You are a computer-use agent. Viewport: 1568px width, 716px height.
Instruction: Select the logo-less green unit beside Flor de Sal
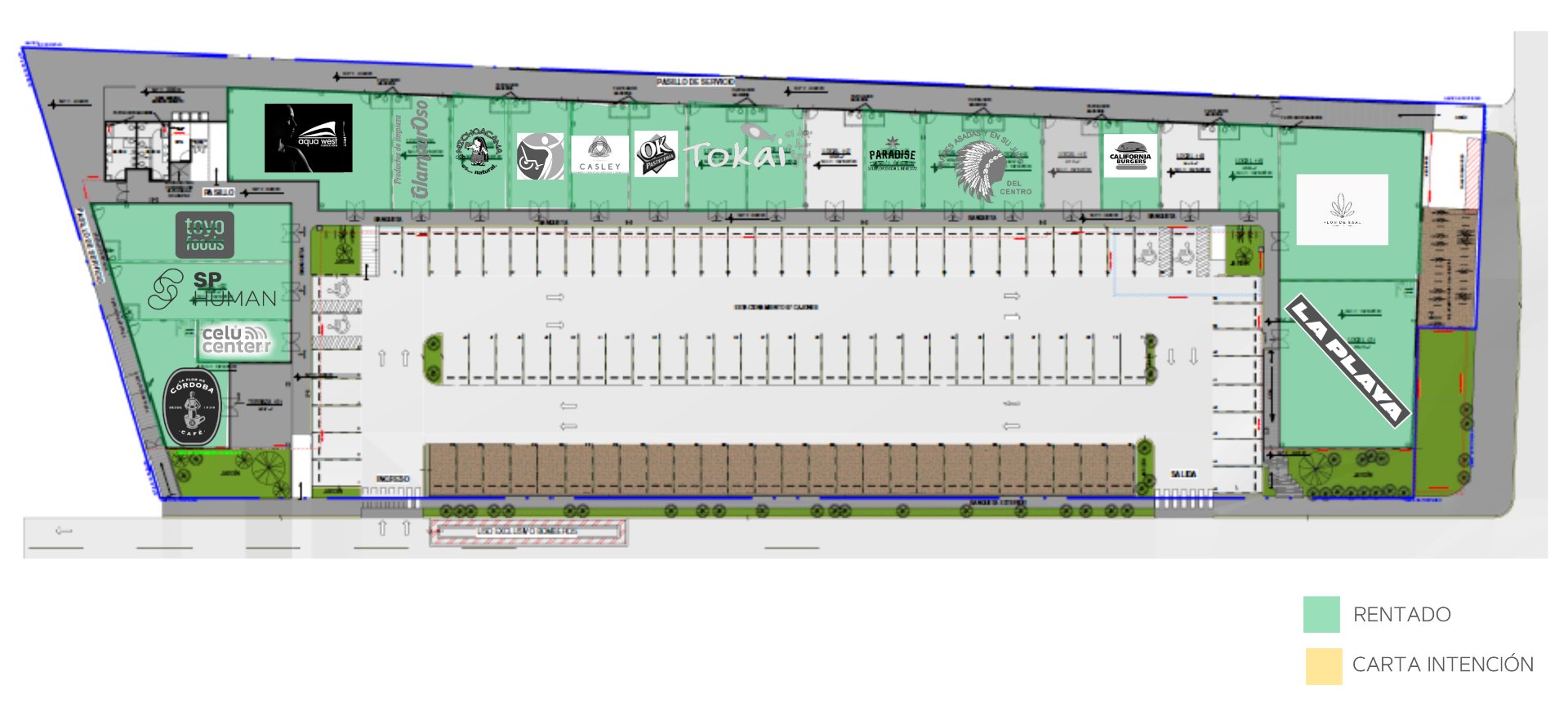coord(1249,167)
